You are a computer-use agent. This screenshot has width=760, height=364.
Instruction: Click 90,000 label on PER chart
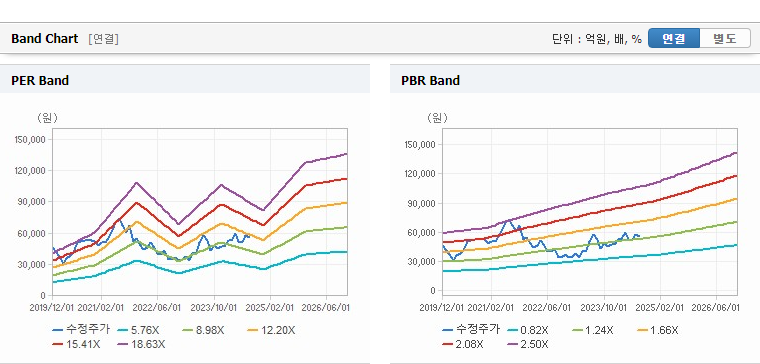pyautogui.click(x=32, y=202)
